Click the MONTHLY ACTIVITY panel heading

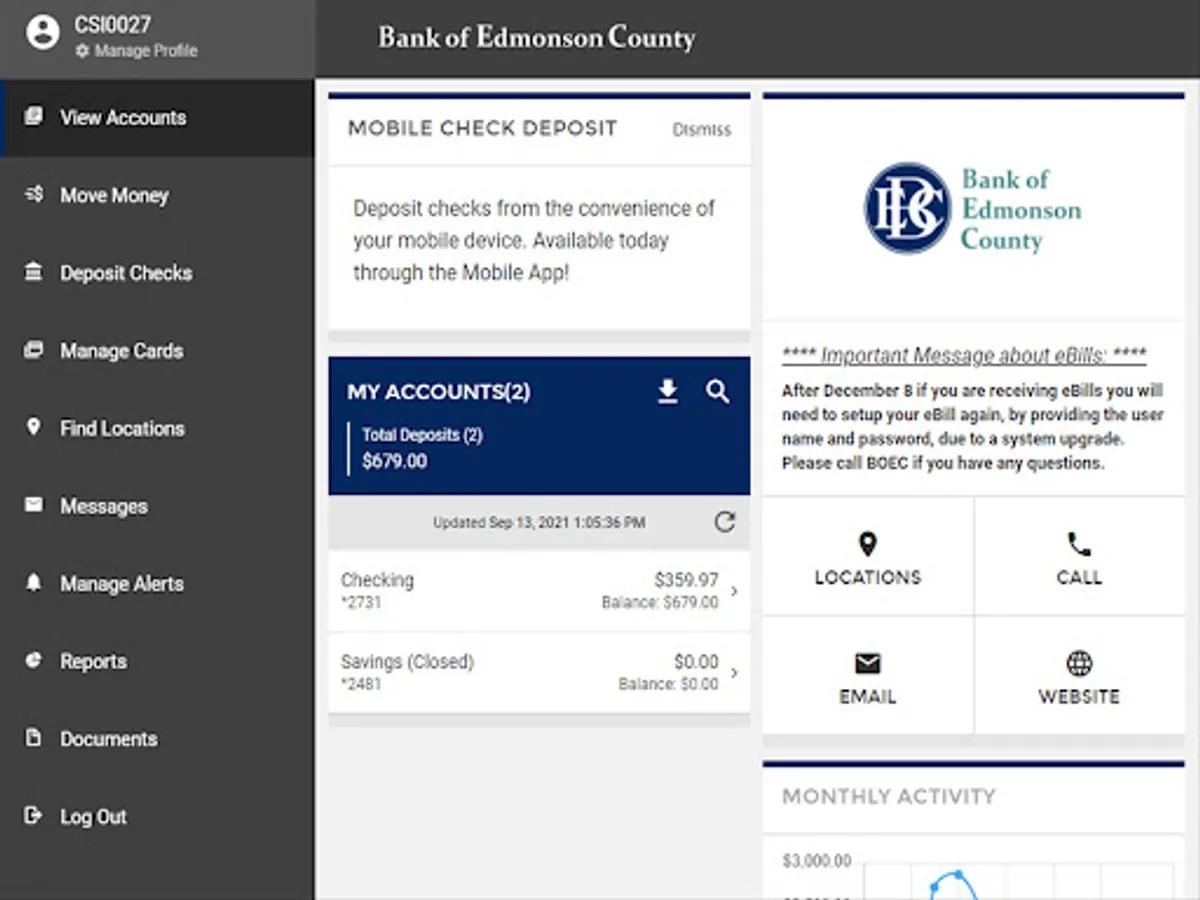[x=889, y=796]
